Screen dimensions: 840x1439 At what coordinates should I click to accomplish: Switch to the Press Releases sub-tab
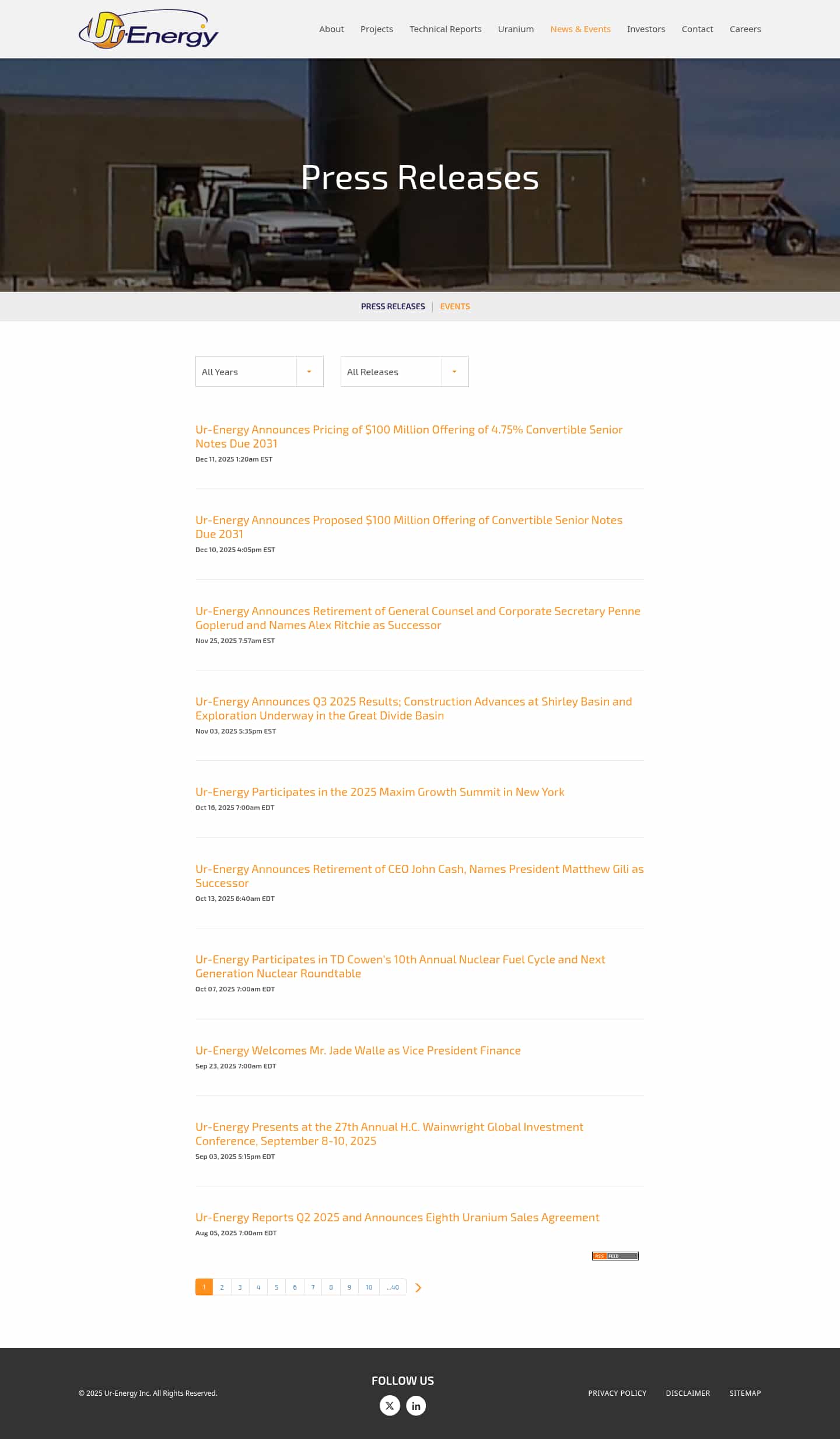tap(393, 306)
